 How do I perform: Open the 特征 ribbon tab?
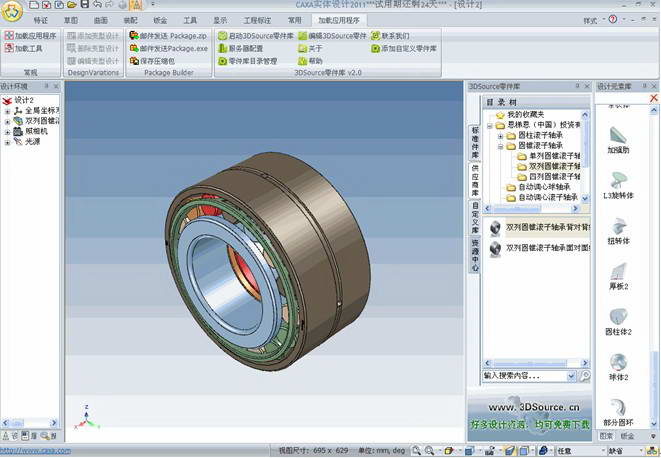tap(40, 20)
